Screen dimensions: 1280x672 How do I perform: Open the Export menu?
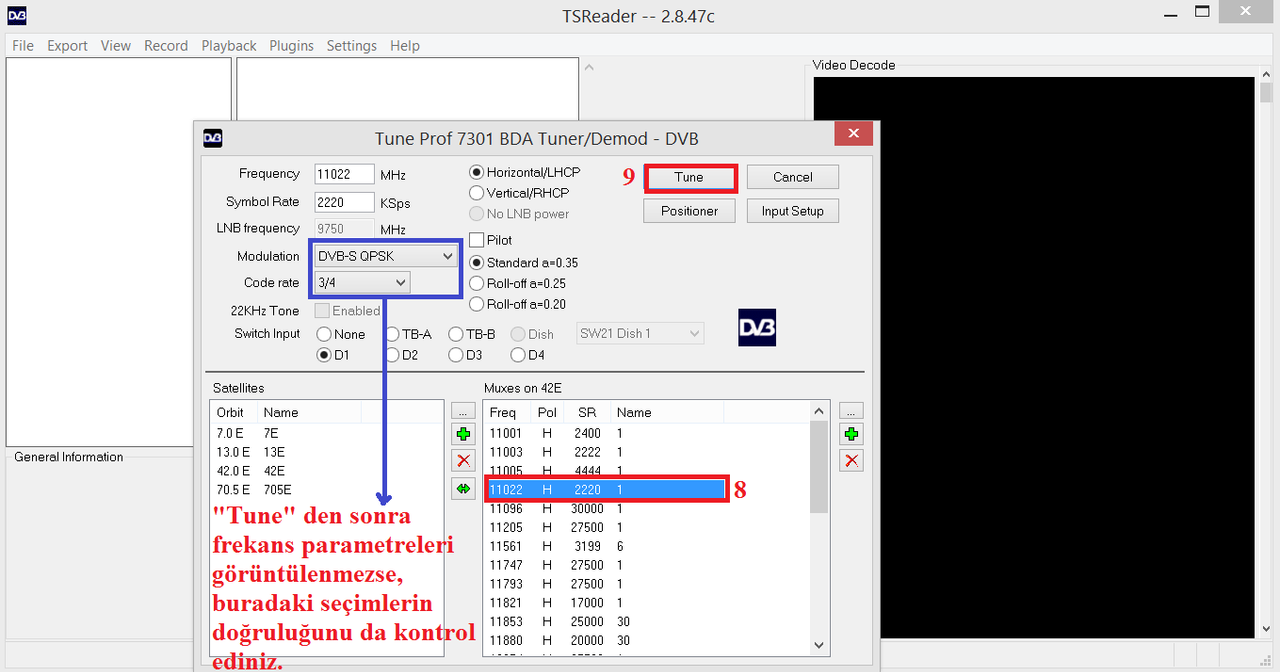click(x=67, y=46)
